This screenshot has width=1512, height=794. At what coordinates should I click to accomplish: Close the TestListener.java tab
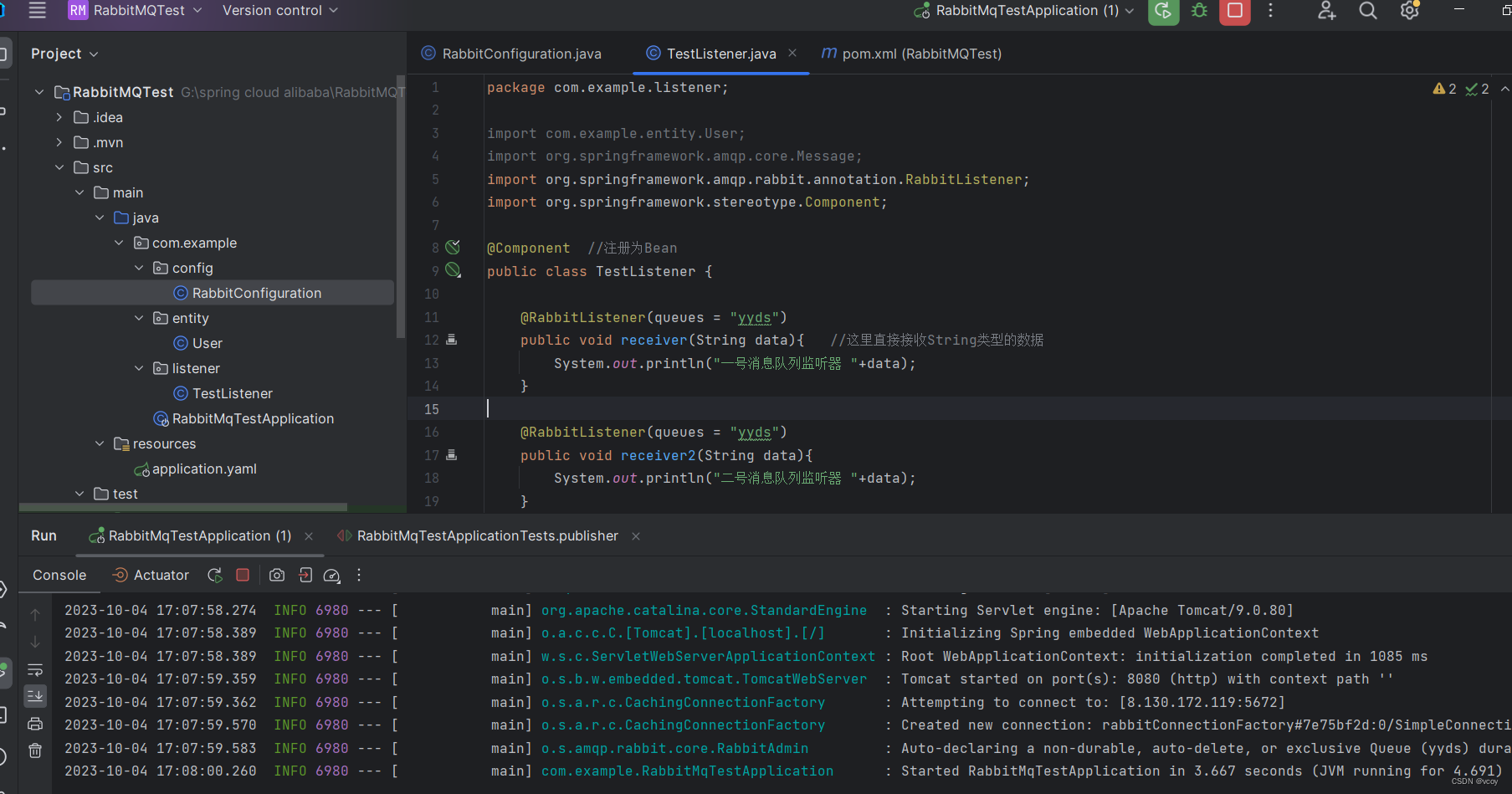[x=792, y=53]
